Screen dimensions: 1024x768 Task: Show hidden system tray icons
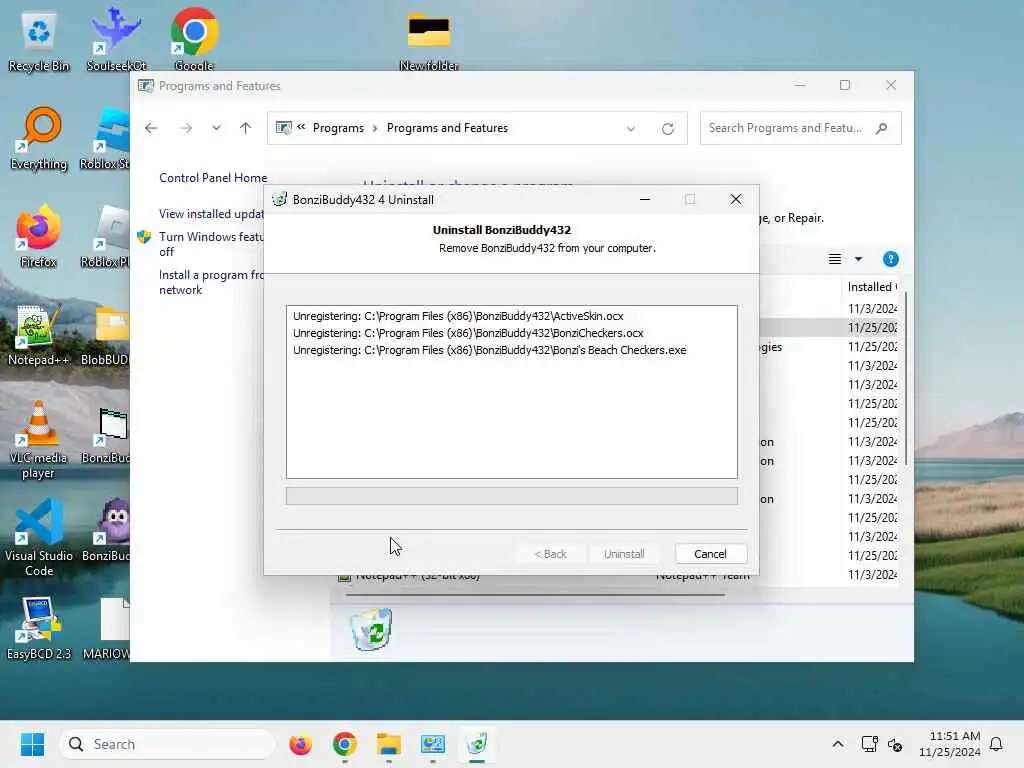coord(838,744)
